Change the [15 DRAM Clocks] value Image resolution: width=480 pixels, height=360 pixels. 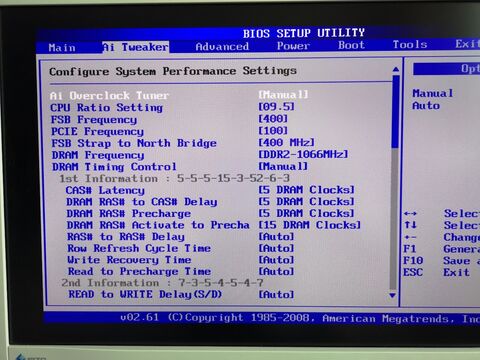click(x=310, y=225)
